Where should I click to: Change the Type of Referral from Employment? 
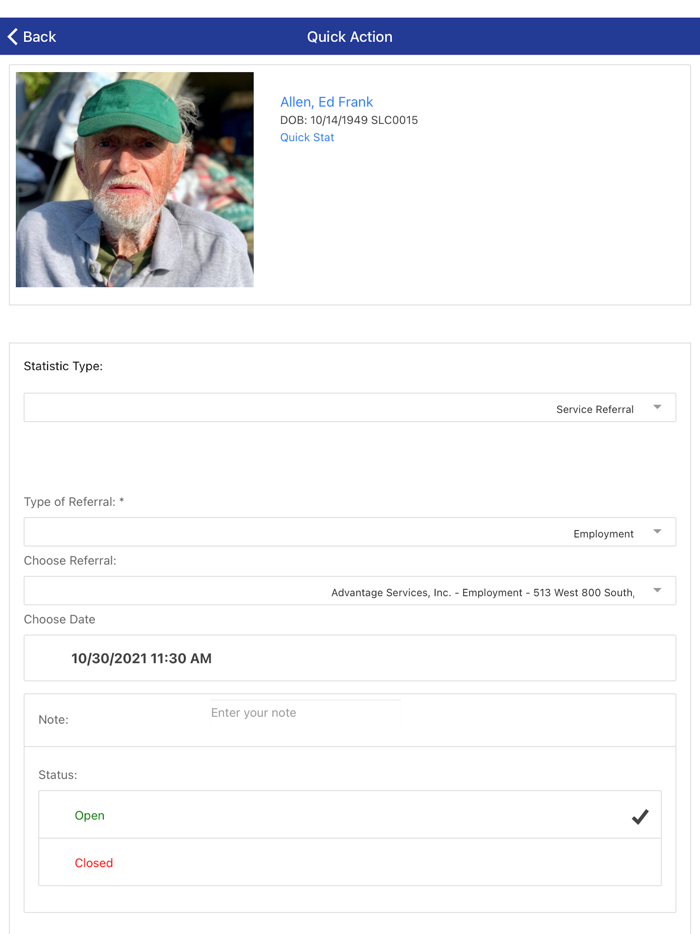(350, 532)
